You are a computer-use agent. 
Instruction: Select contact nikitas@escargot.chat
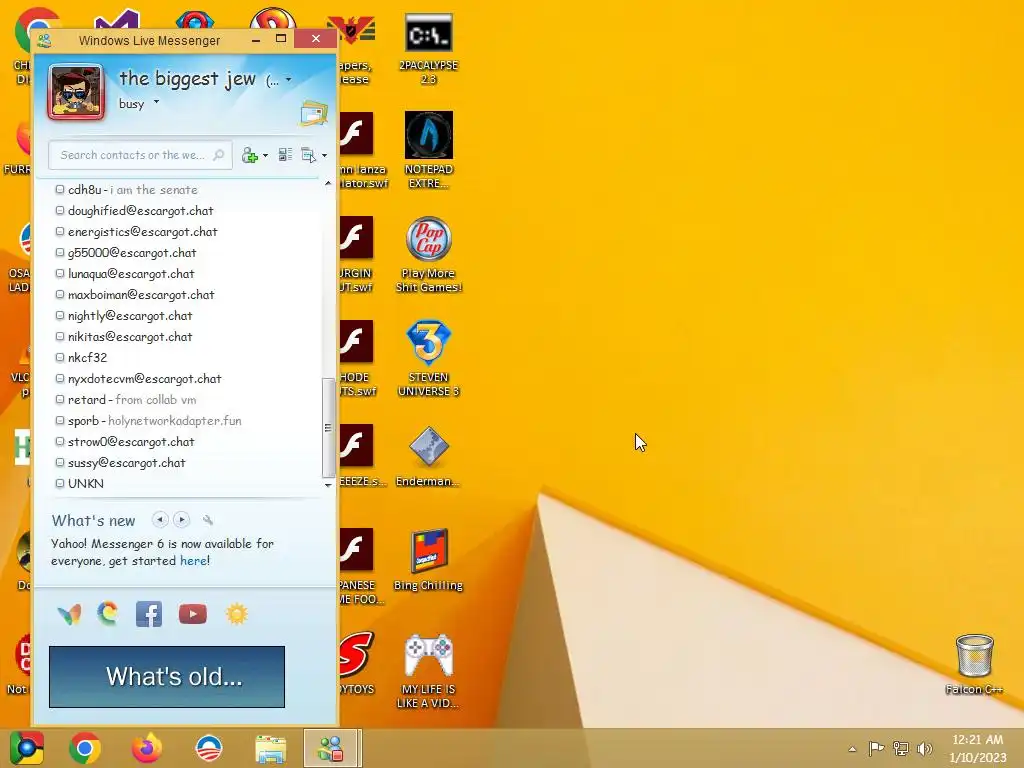tap(123, 336)
